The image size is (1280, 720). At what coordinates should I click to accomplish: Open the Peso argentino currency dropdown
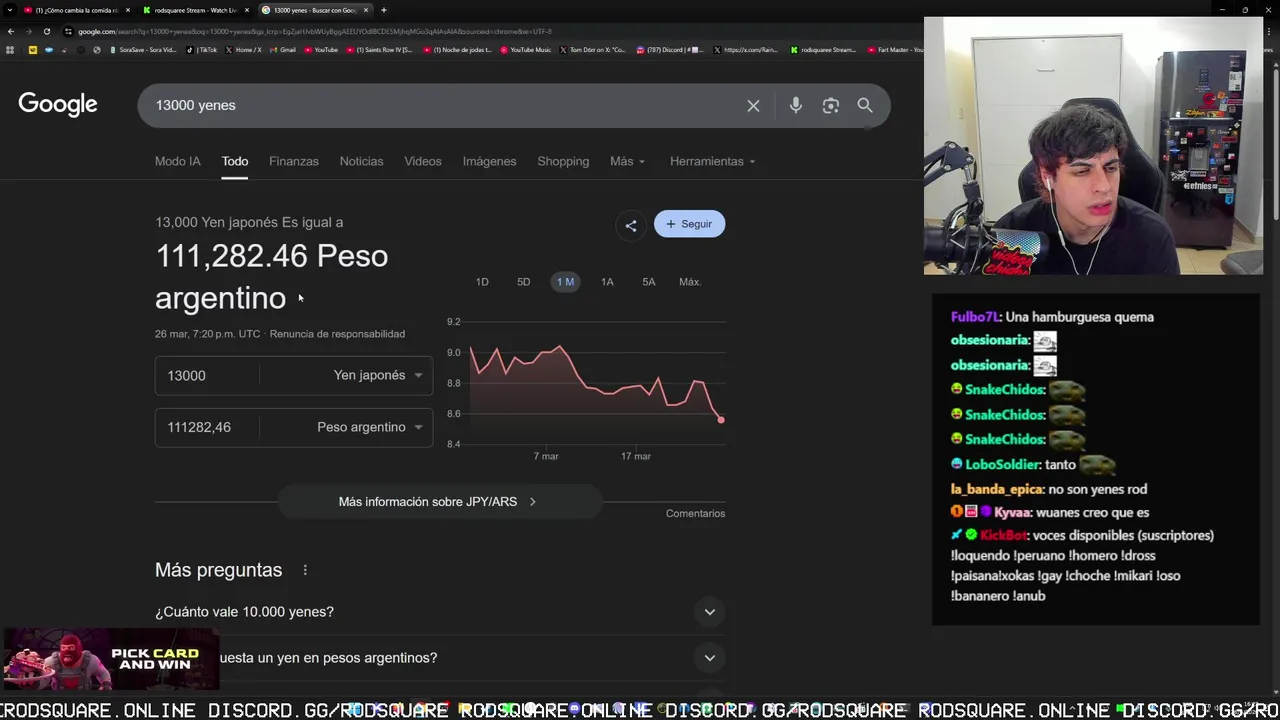point(369,427)
